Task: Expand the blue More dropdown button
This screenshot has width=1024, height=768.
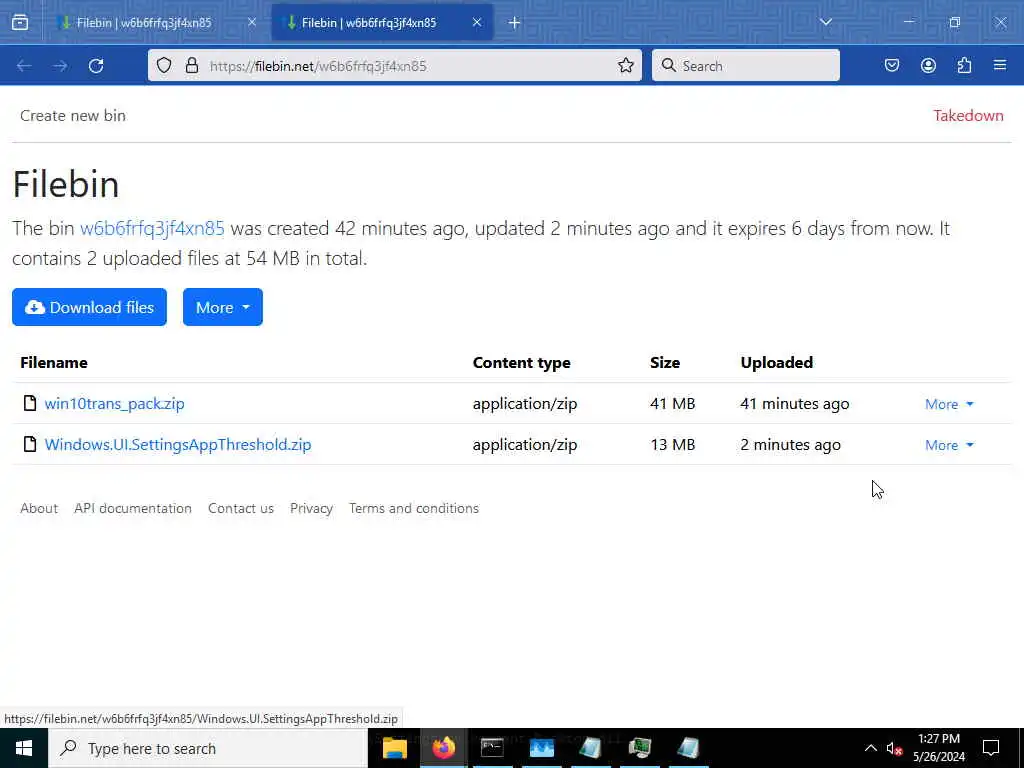Action: tap(223, 307)
